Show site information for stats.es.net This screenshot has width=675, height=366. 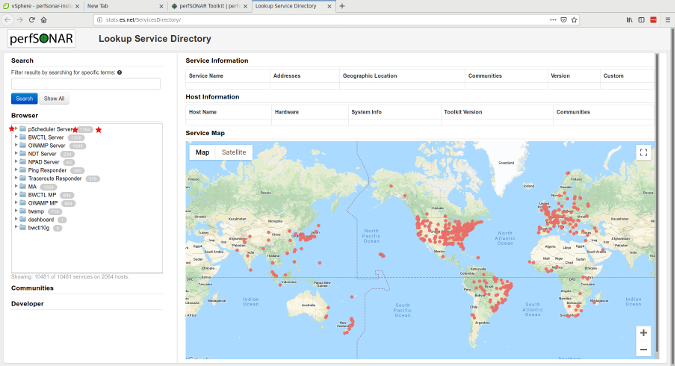[x=99, y=20]
